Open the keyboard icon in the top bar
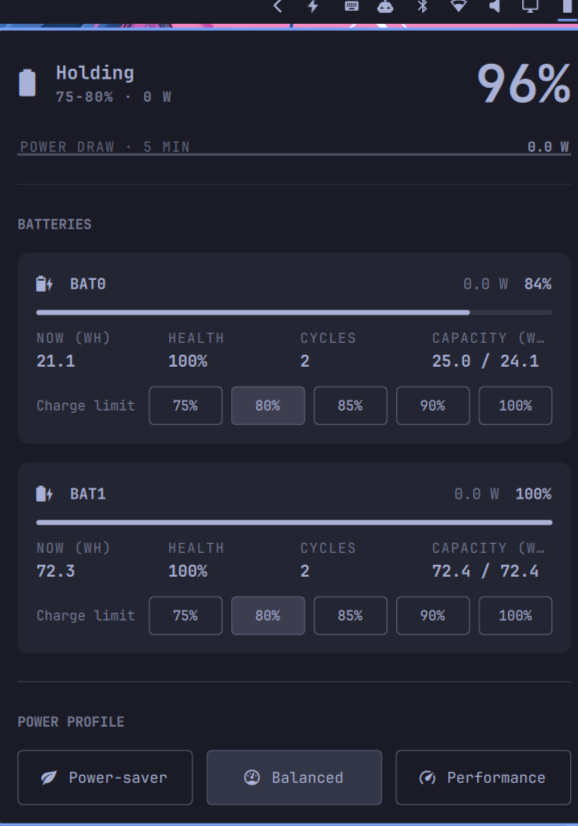The image size is (578, 826). point(351,6)
